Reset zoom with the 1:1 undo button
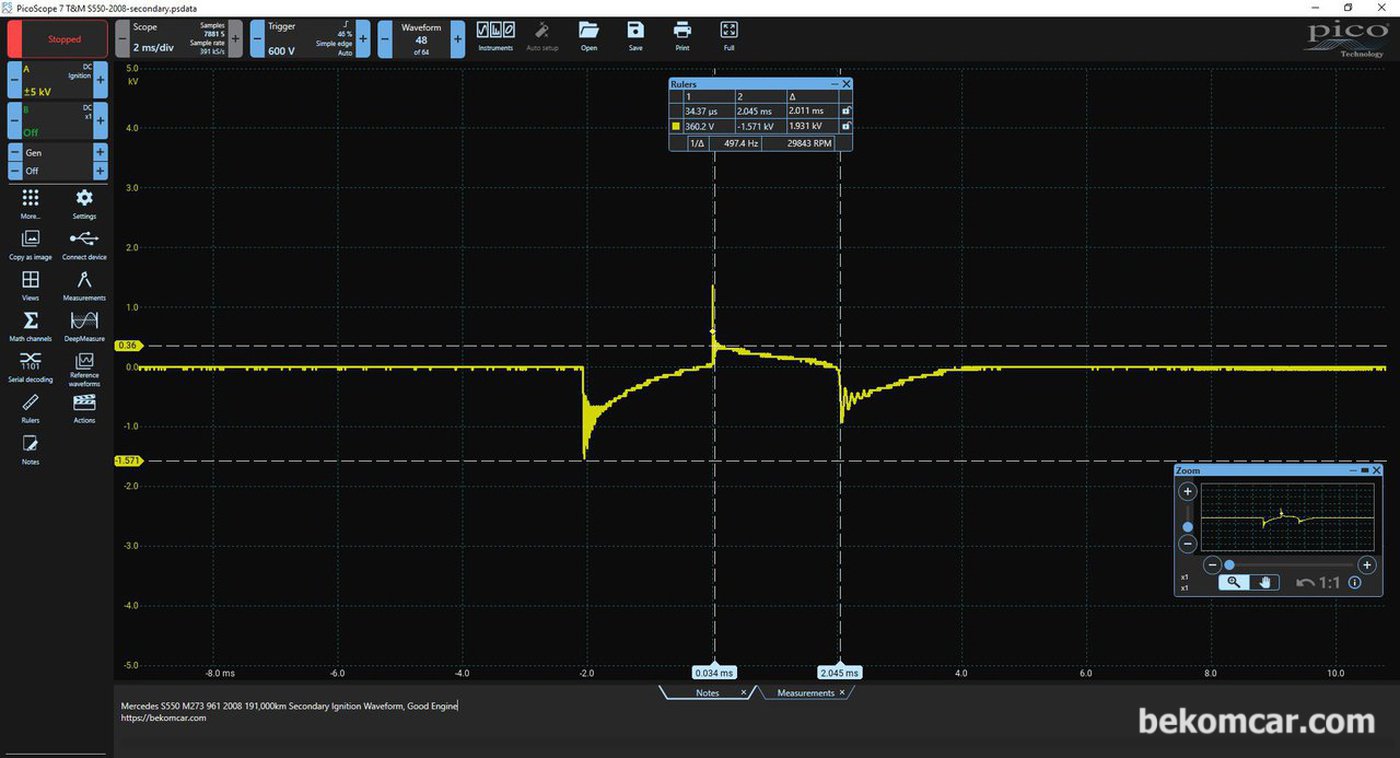 pos(1318,582)
